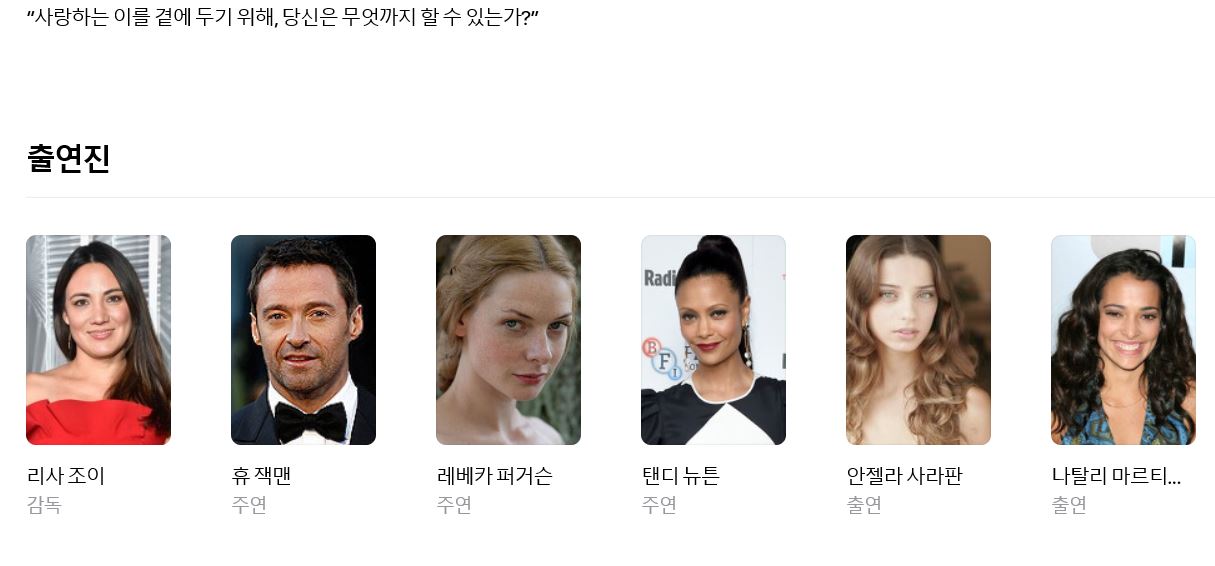This screenshot has height=566, width=1215.
Task: Open the photo above the 휴 잭맨 caption
Action: [x=303, y=340]
